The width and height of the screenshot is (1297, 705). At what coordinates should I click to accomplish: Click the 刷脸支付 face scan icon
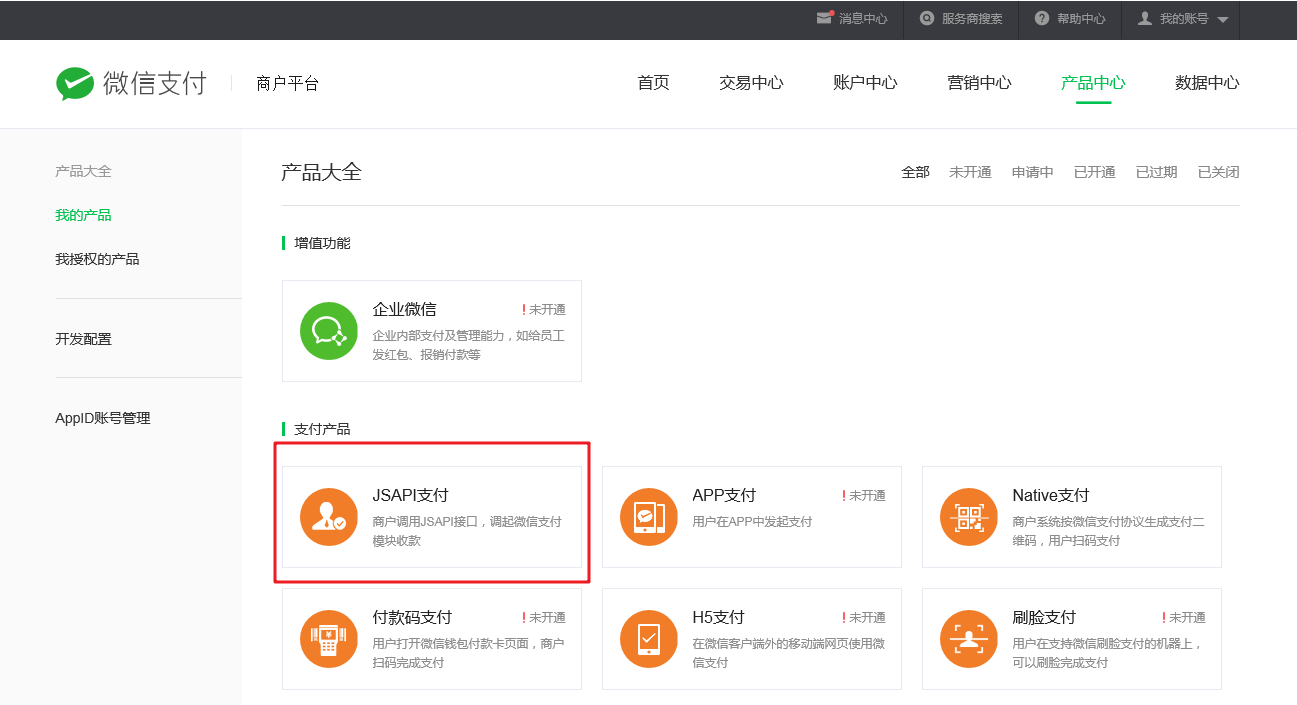tap(969, 639)
